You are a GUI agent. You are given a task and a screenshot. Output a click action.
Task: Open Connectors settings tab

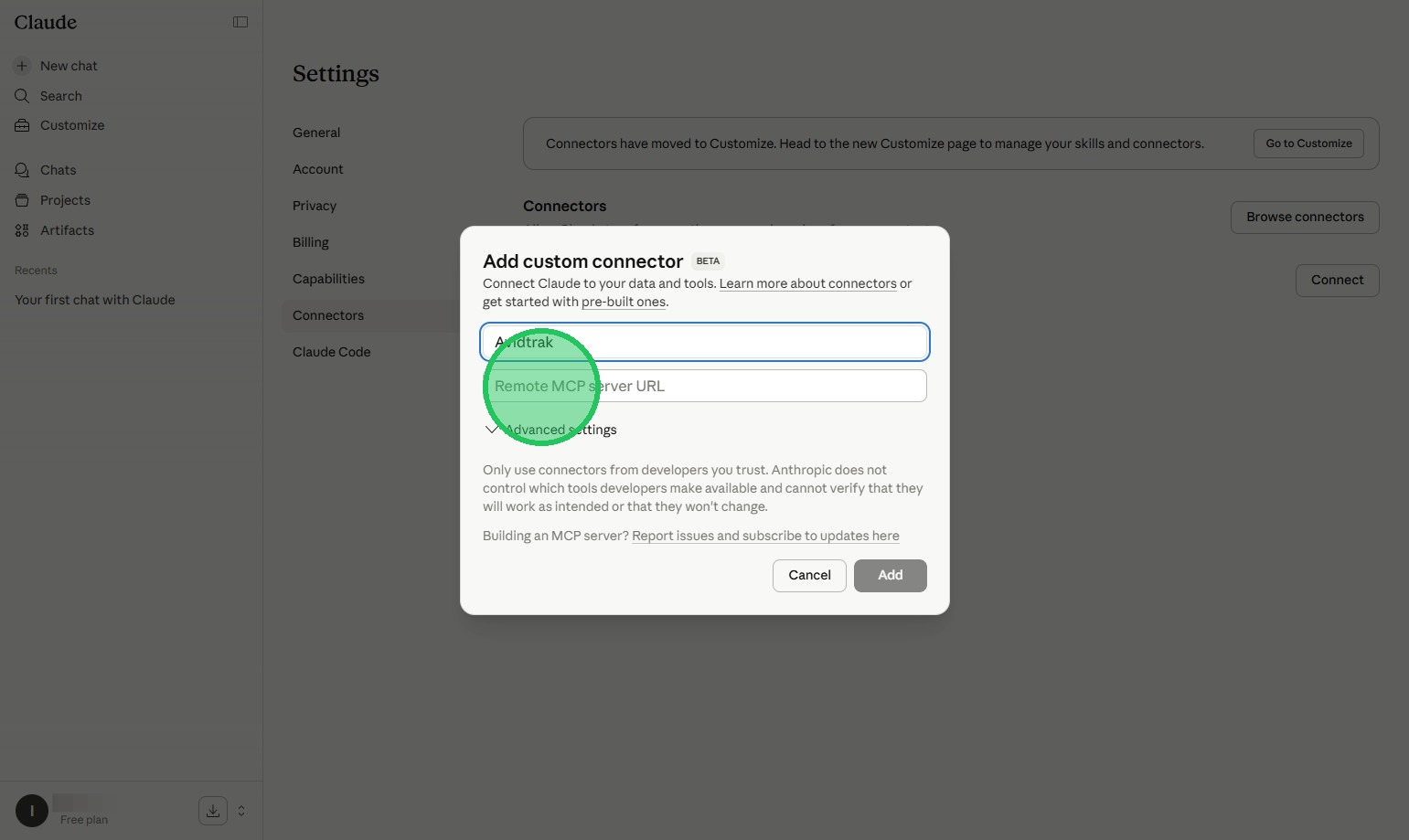click(328, 315)
